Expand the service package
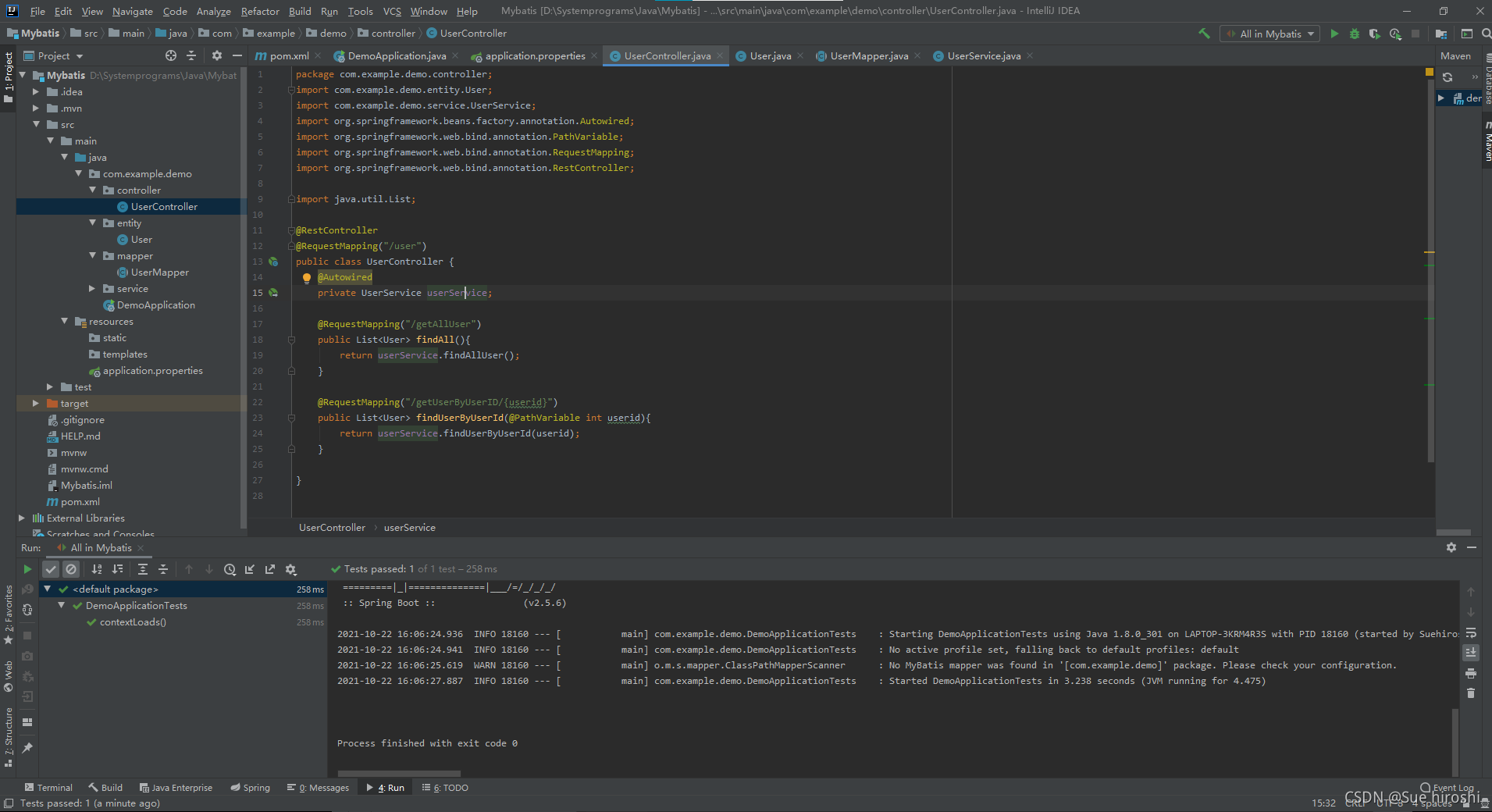This screenshot has width=1492, height=812. pos(92,288)
